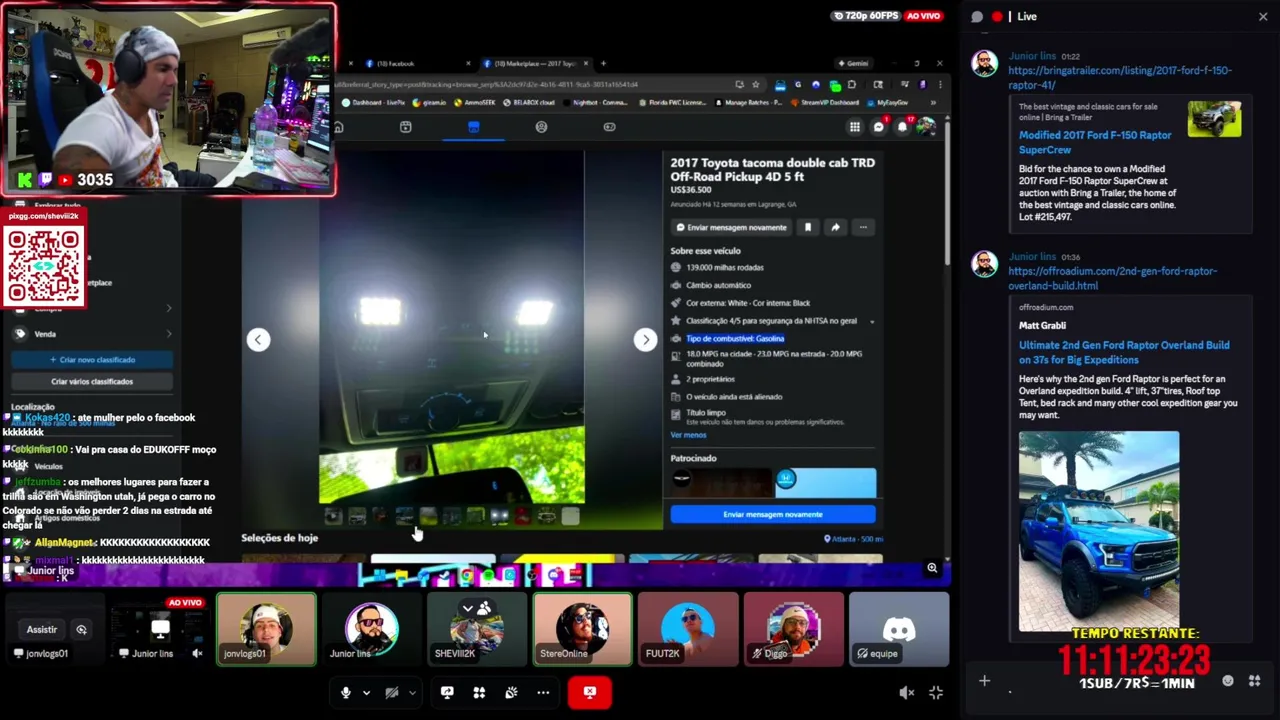Open the listing's three-dot more options
Image resolution: width=1280 pixels, height=720 pixels.
[x=863, y=227]
